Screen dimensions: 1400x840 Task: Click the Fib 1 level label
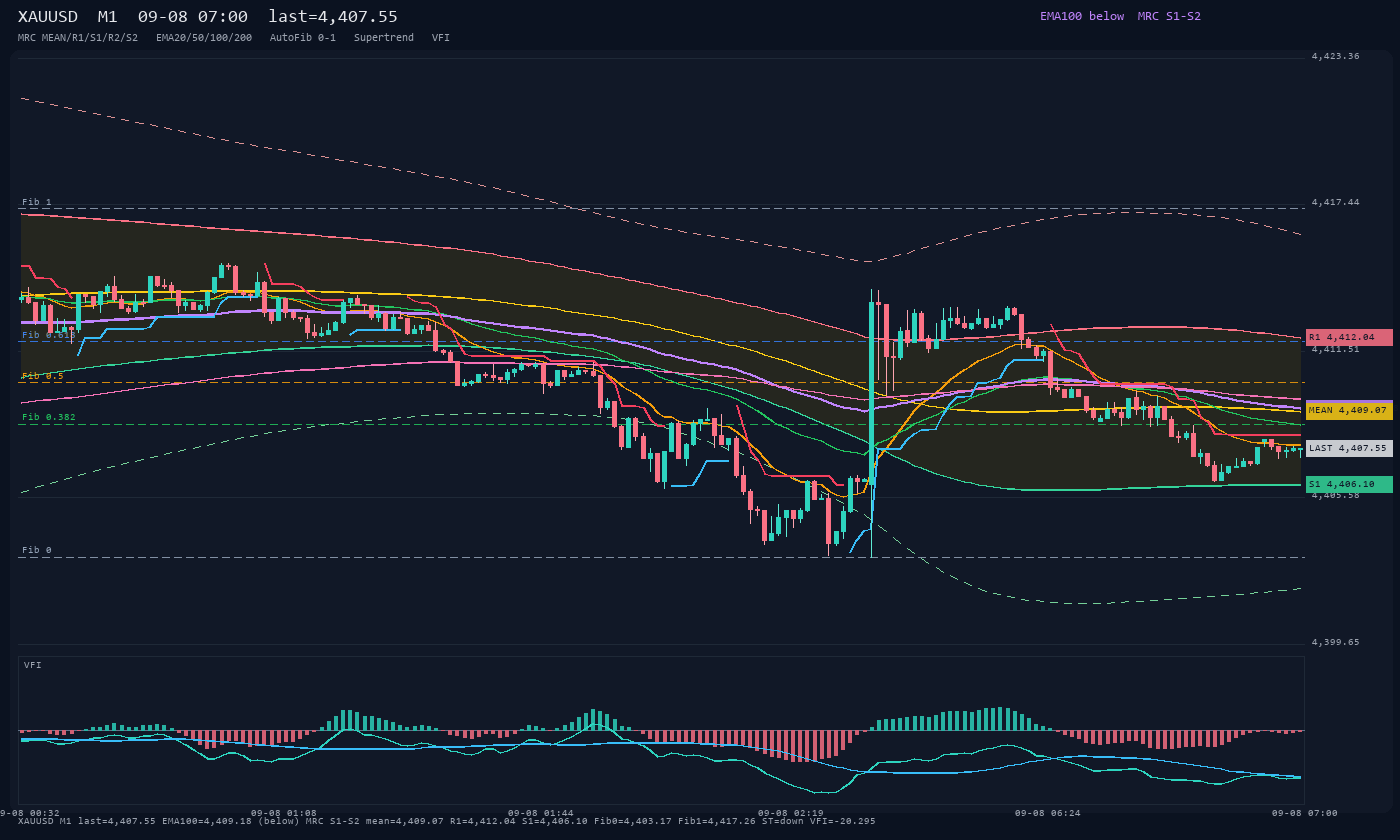[x=37, y=202]
